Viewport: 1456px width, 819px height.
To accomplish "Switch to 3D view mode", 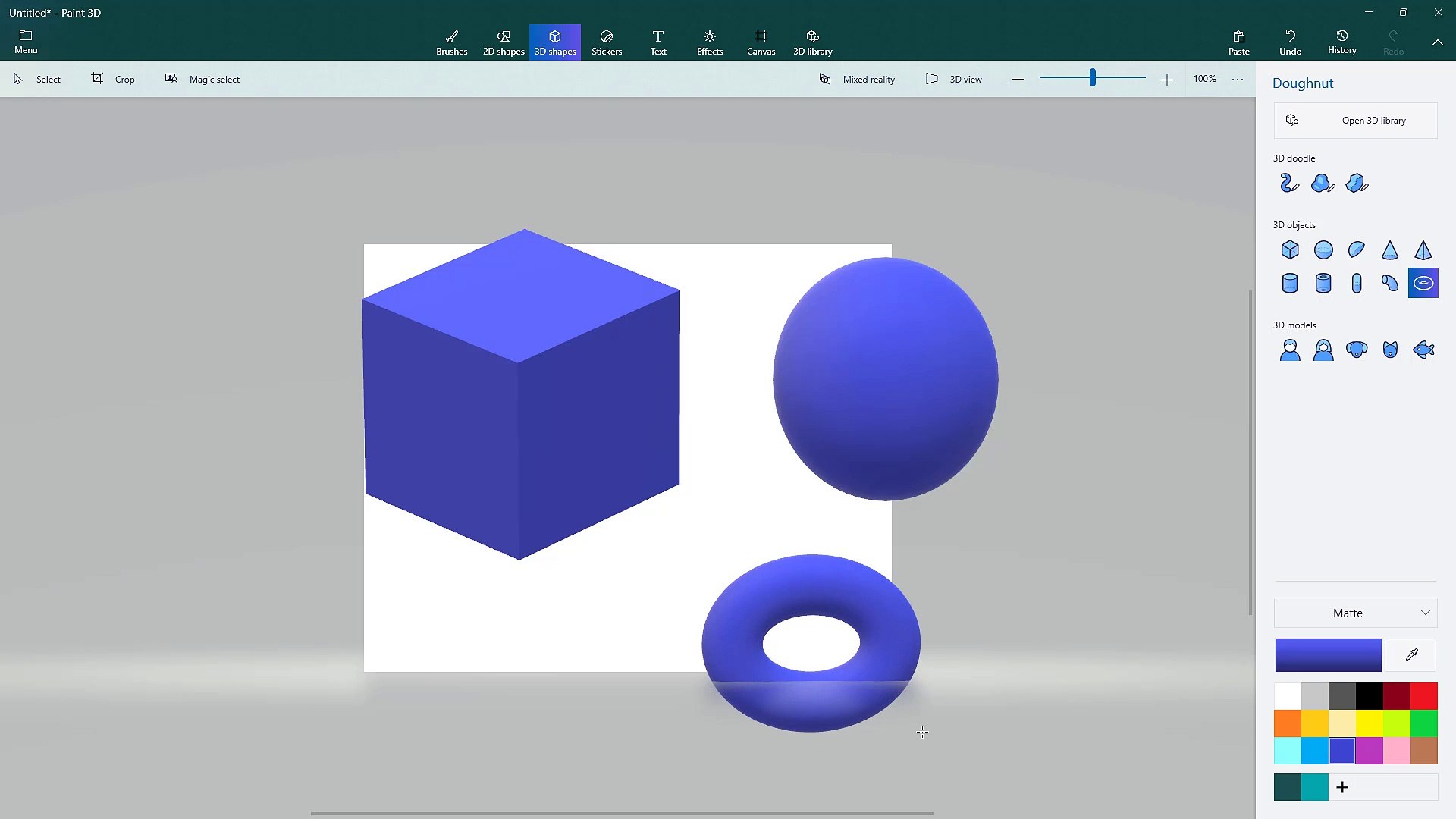I will point(954,79).
